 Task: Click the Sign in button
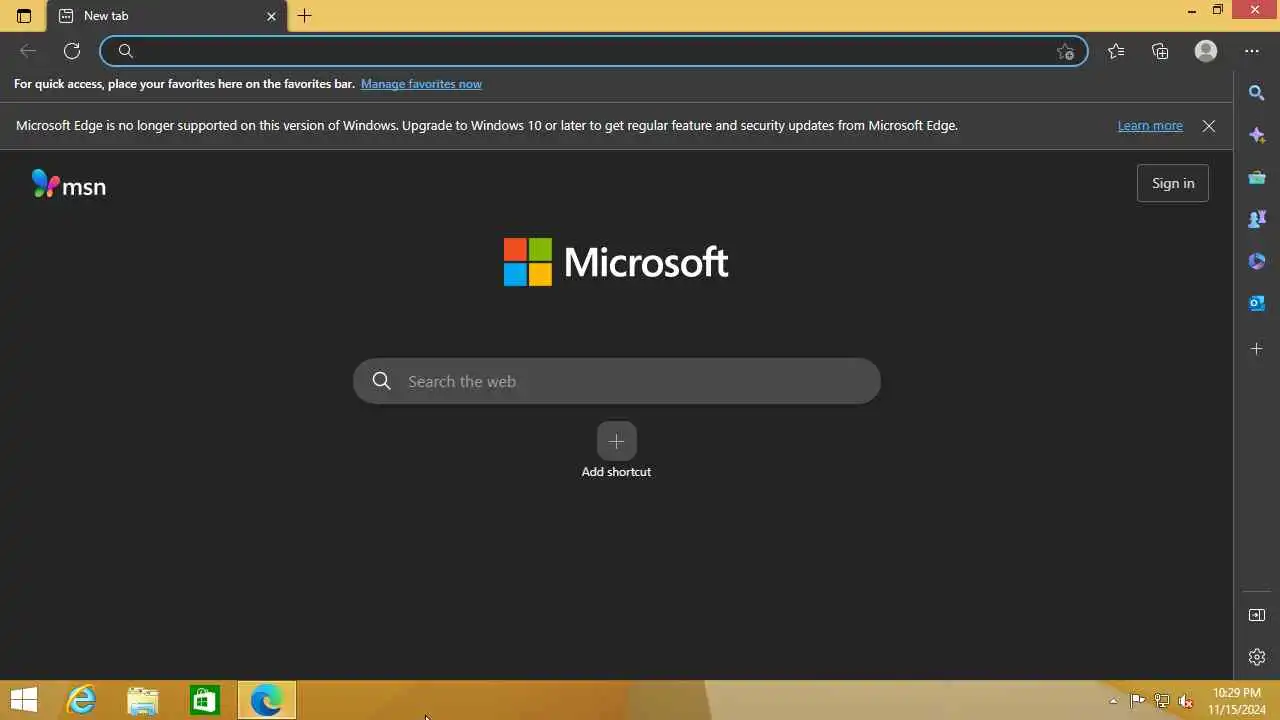point(1173,183)
